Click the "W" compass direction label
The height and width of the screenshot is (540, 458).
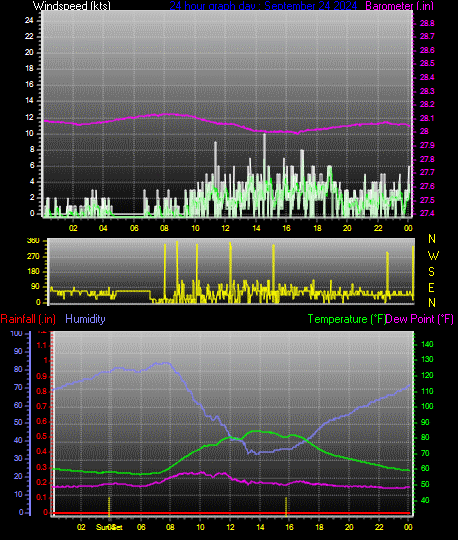pyautogui.click(x=433, y=256)
